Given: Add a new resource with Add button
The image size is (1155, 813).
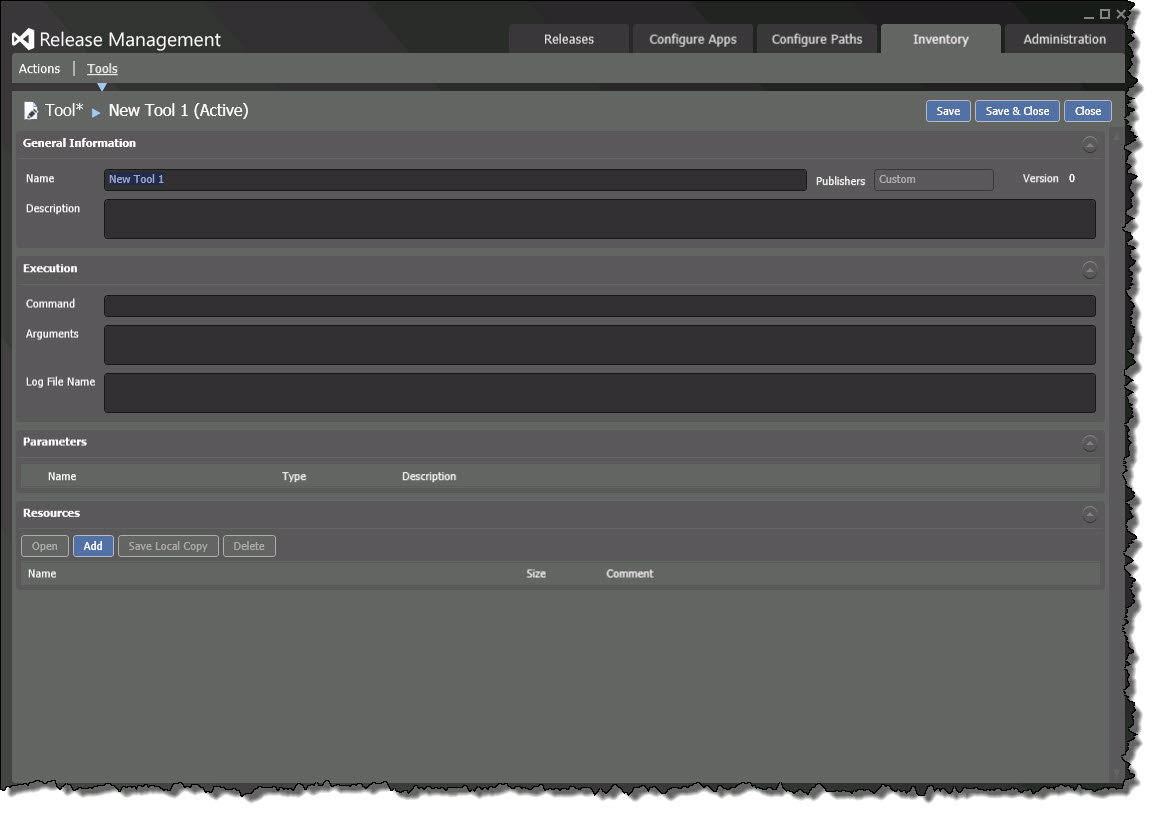Looking at the screenshot, I should 93,546.
